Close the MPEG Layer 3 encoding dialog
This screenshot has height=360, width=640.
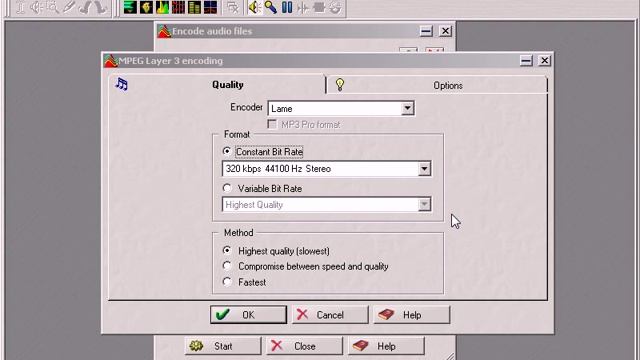pyautogui.click(x=544, y=60)
